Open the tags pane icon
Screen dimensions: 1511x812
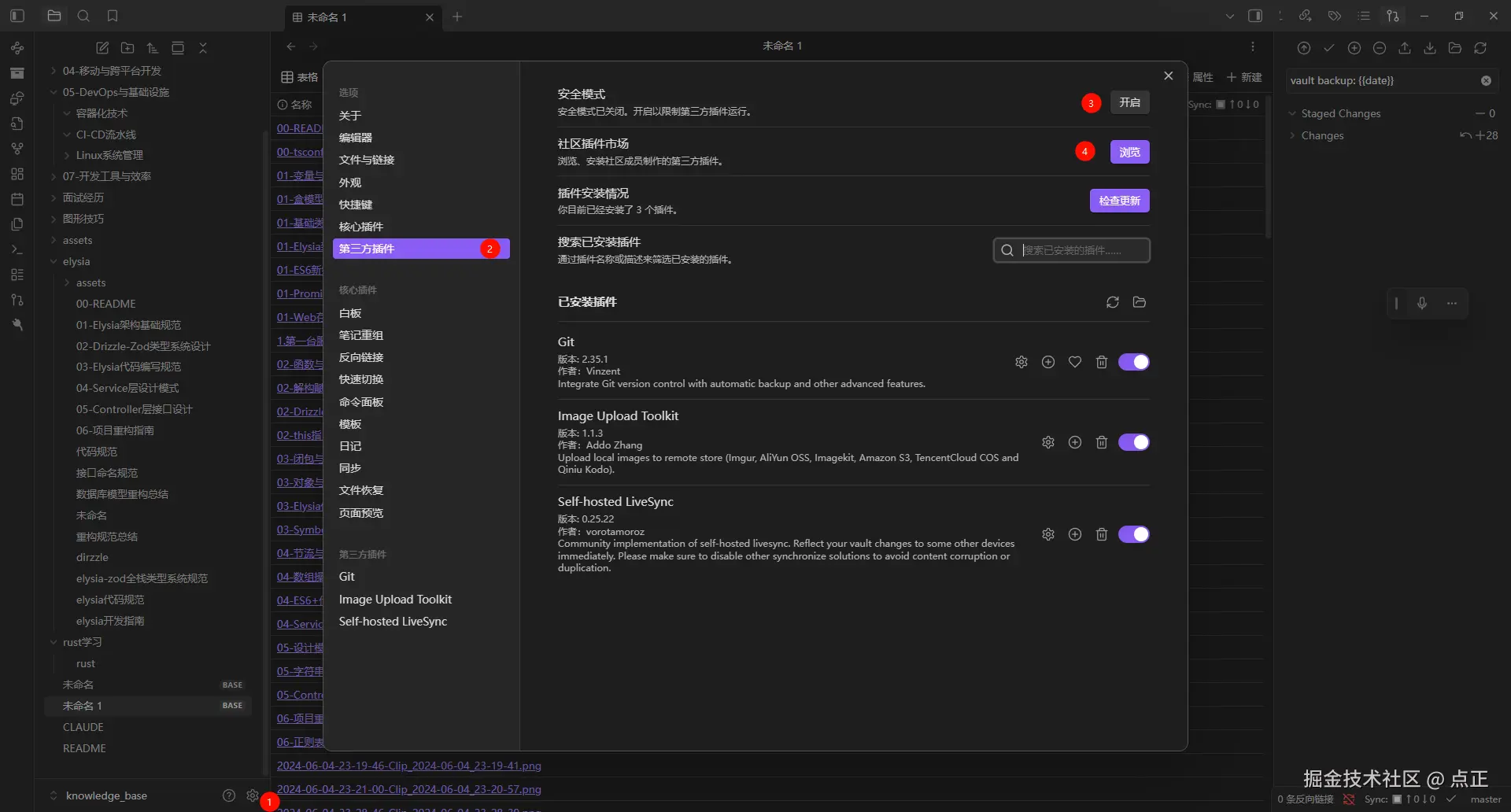1335,16
